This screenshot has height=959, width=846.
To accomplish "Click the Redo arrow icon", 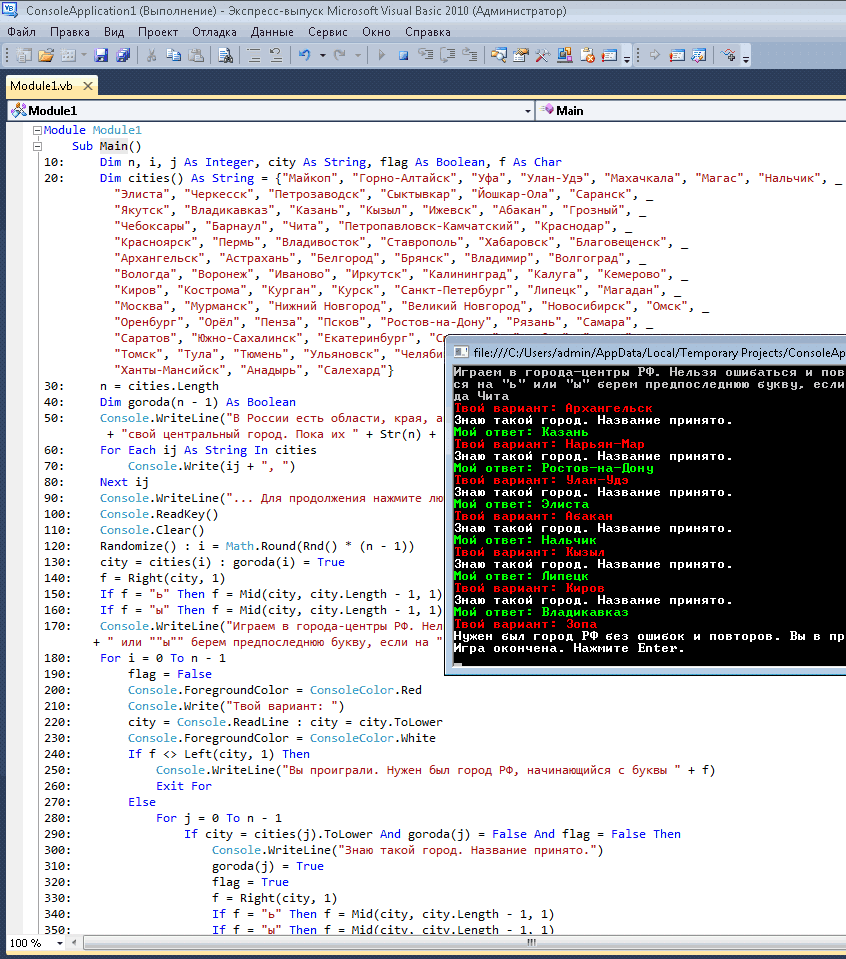I will coord(340,56).
